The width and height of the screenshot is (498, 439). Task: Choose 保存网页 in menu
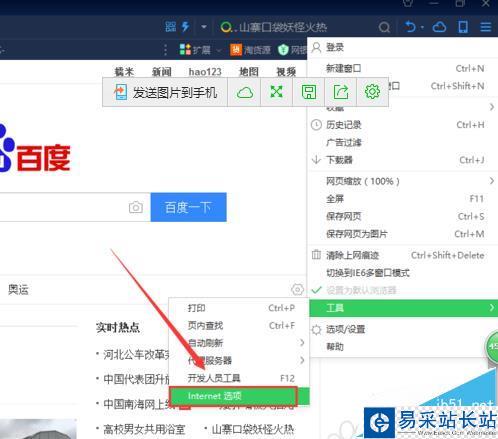402,216
